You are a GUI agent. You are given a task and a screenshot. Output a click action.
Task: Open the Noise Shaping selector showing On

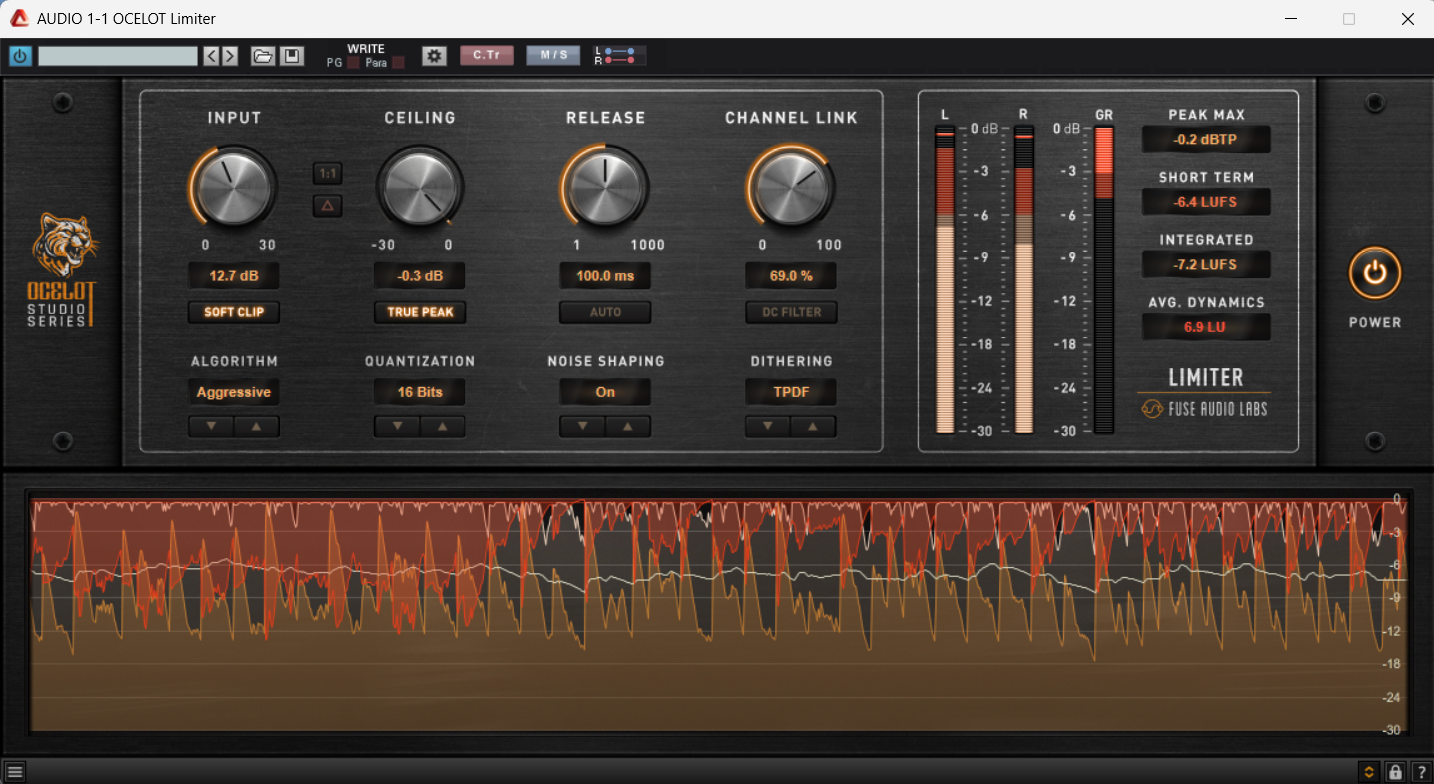[x=605, y=392]
